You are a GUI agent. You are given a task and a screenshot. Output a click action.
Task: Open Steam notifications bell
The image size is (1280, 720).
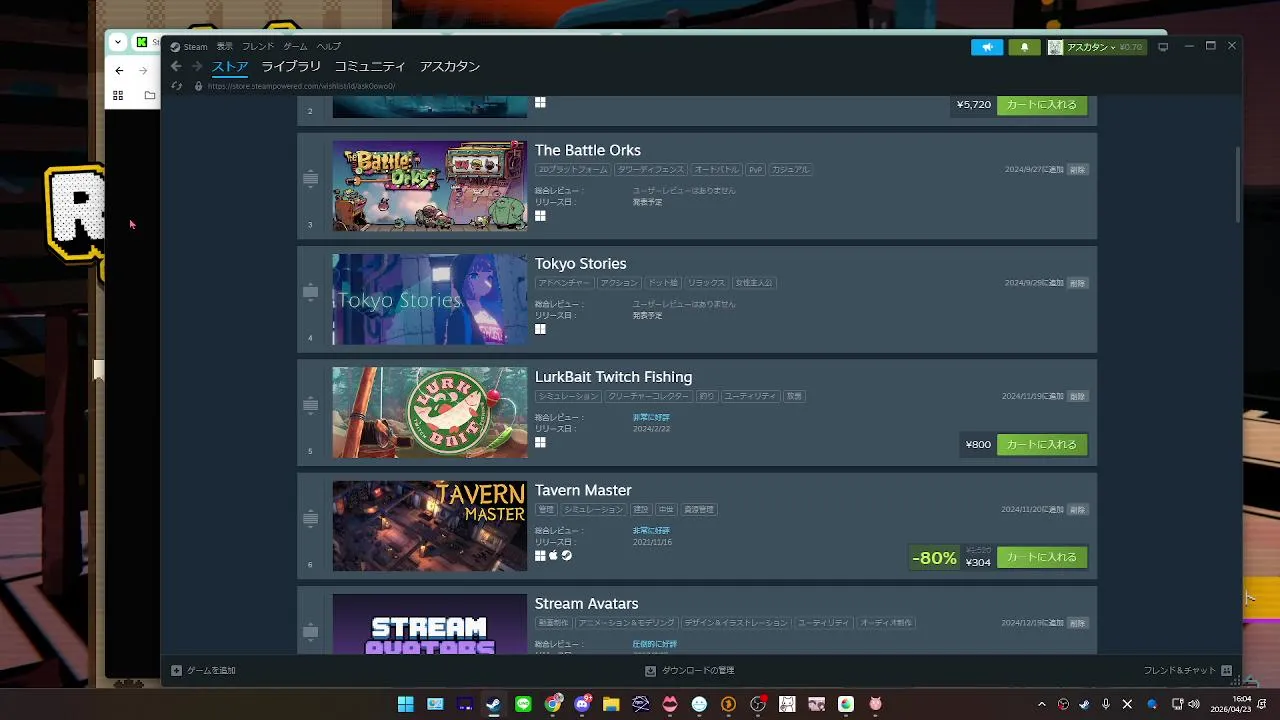pyautogui.click(x=1024, y=47)
